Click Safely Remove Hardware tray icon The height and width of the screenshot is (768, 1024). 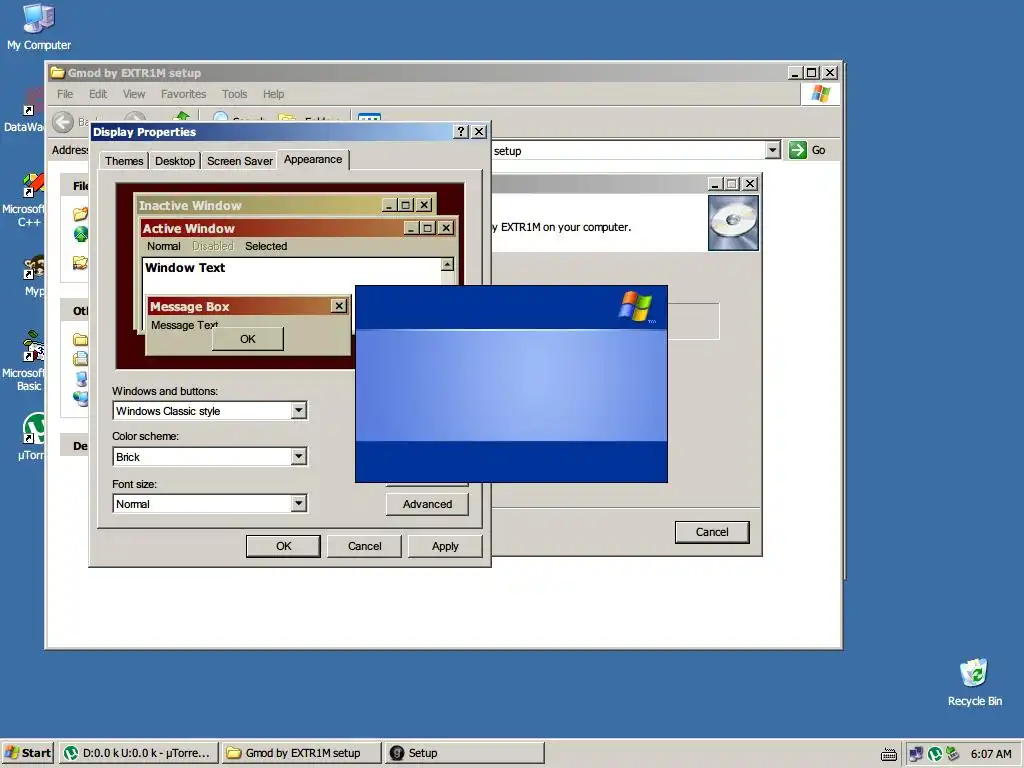pos(952,754)
